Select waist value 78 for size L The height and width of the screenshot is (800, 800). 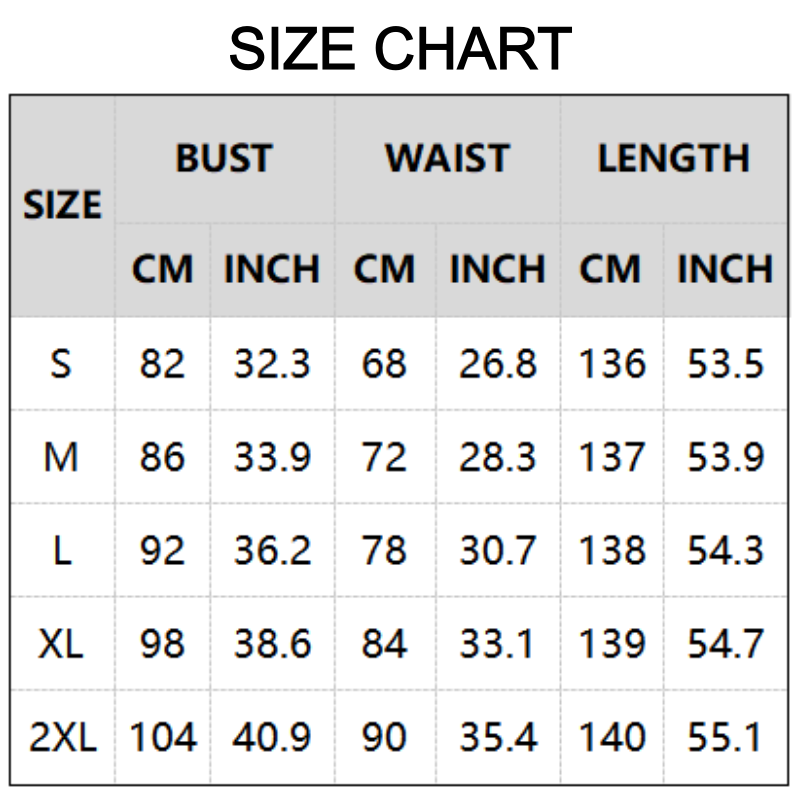pos(384,551)
